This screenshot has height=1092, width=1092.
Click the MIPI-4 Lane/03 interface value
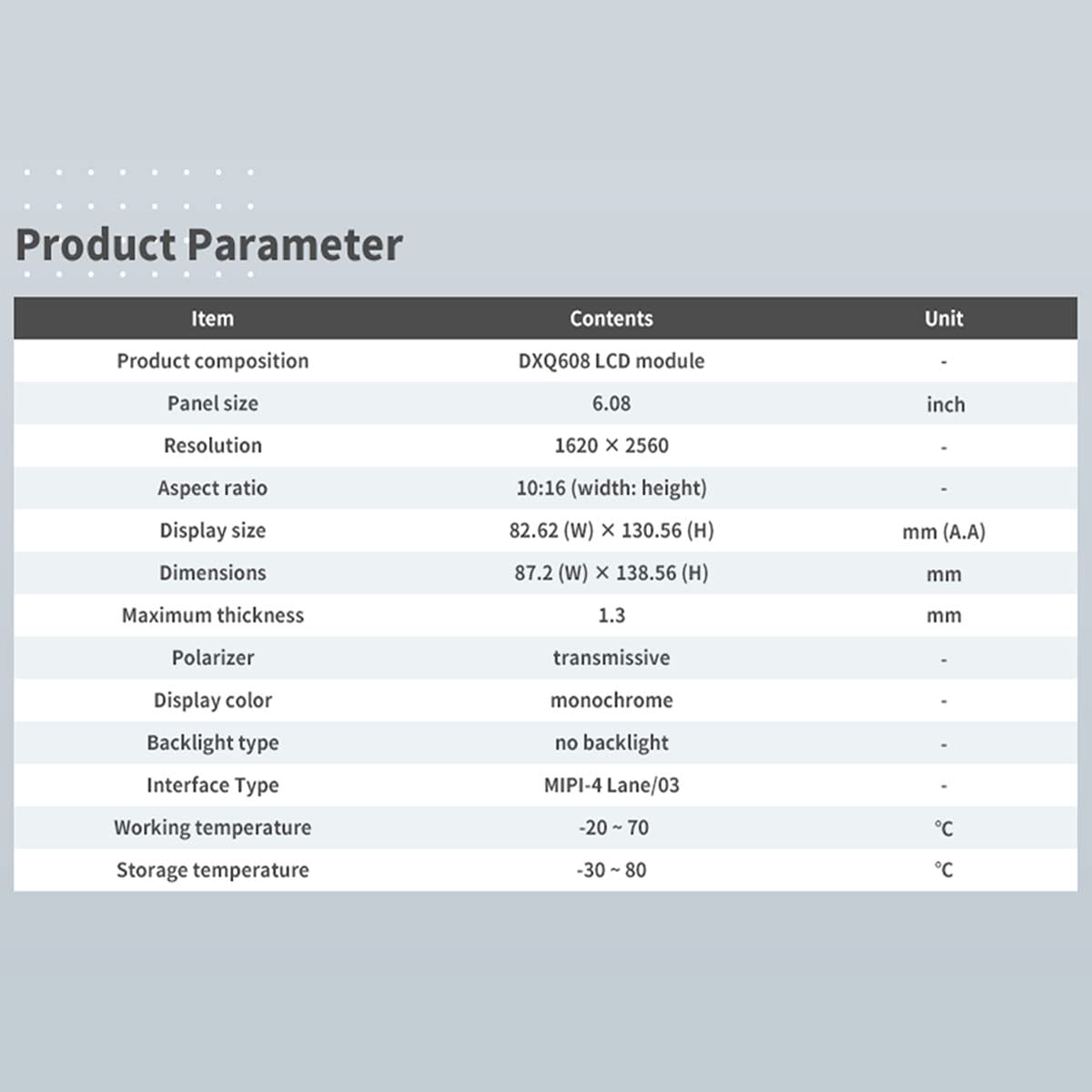pyautogui.click(x=612, y=785)
